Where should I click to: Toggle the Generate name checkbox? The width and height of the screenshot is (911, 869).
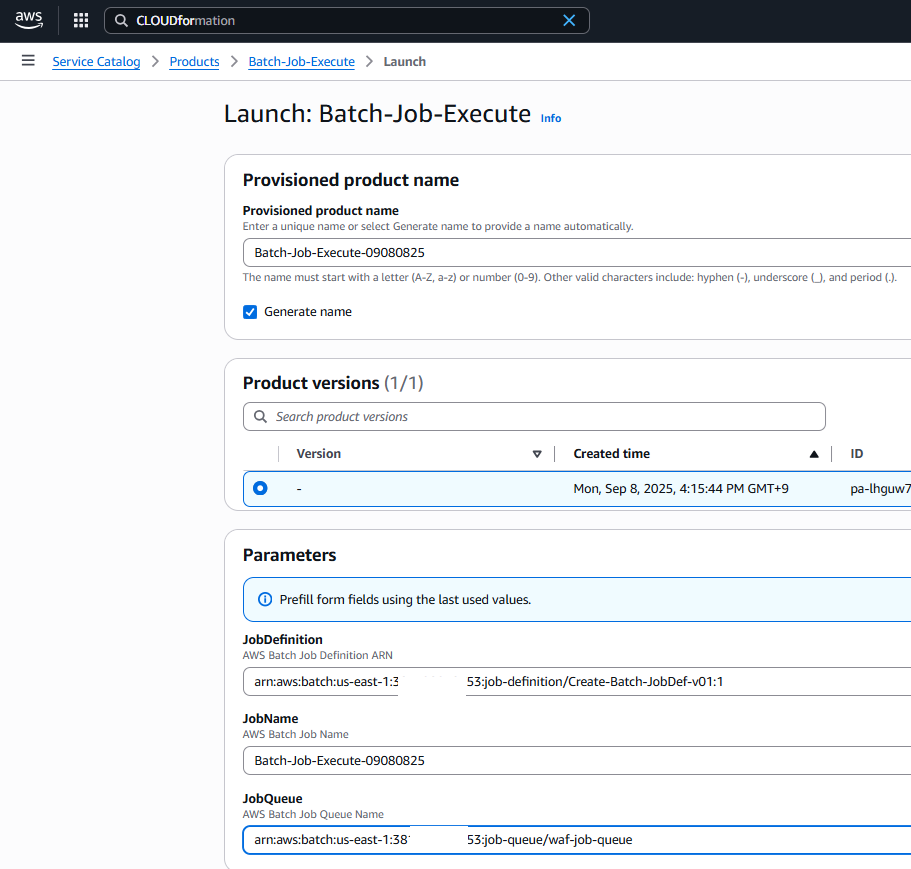[250, 312]
